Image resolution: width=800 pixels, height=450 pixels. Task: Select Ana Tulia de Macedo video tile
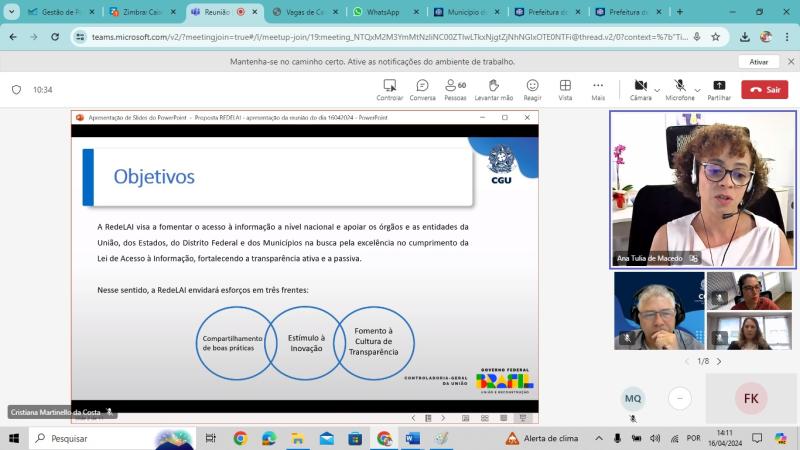click(x=703, y=189)
